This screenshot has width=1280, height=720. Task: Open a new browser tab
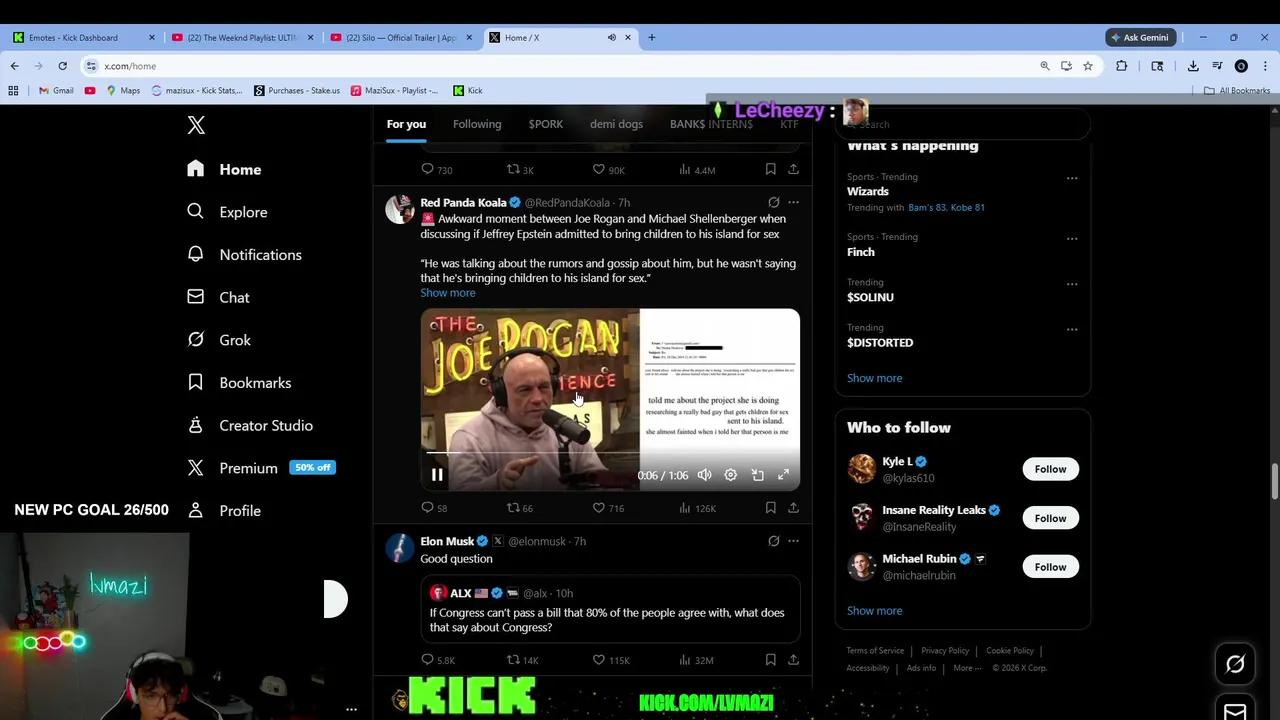click(651, 38)
